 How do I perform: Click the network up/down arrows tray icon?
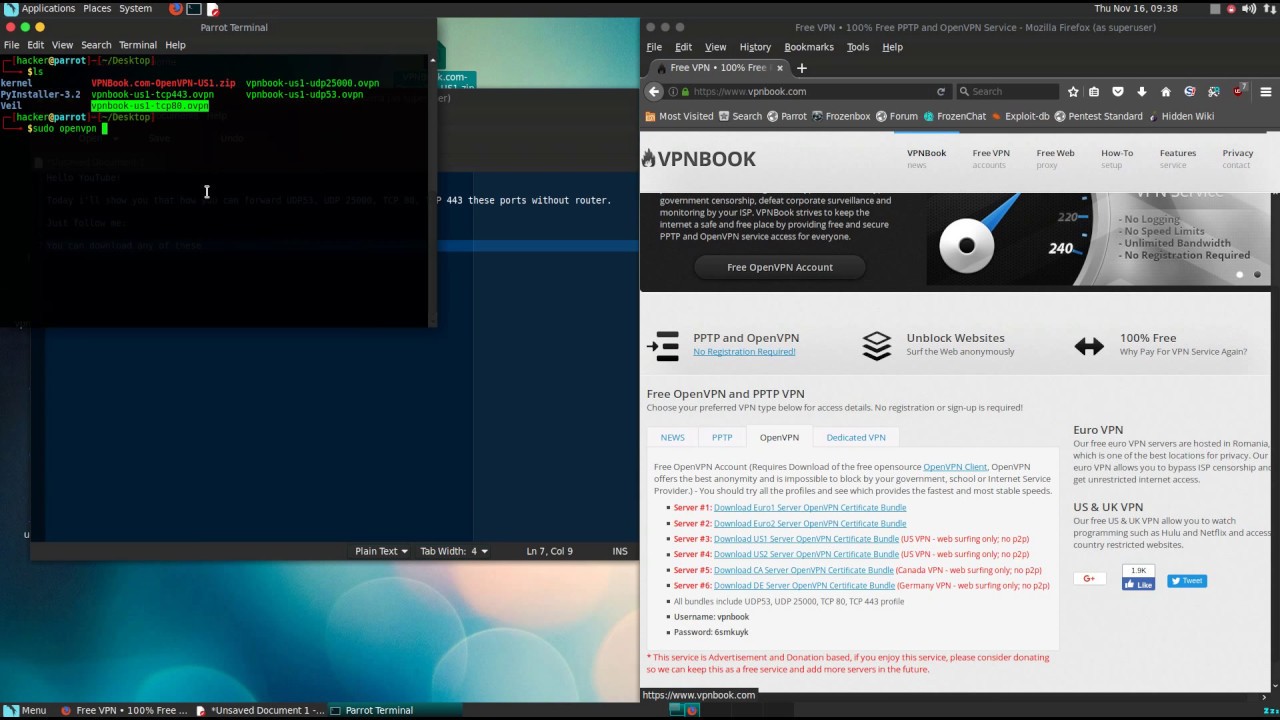[x=1269, y=8]
